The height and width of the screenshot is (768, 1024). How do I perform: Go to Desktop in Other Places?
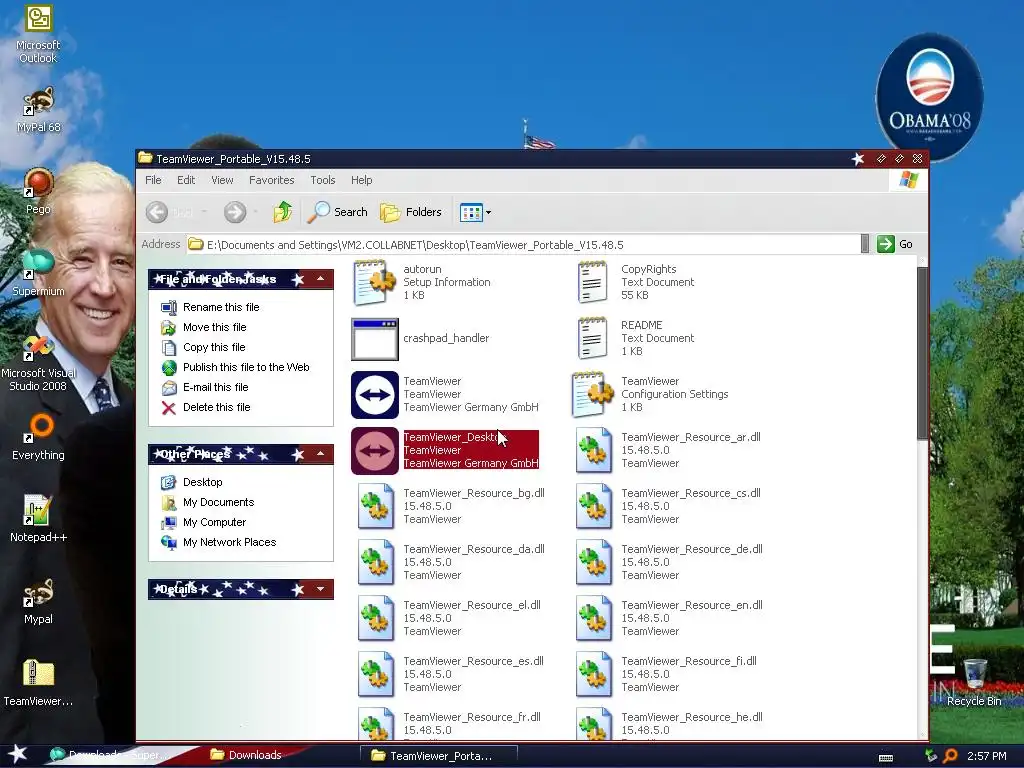pyautogui.click(x=202, y=482)
